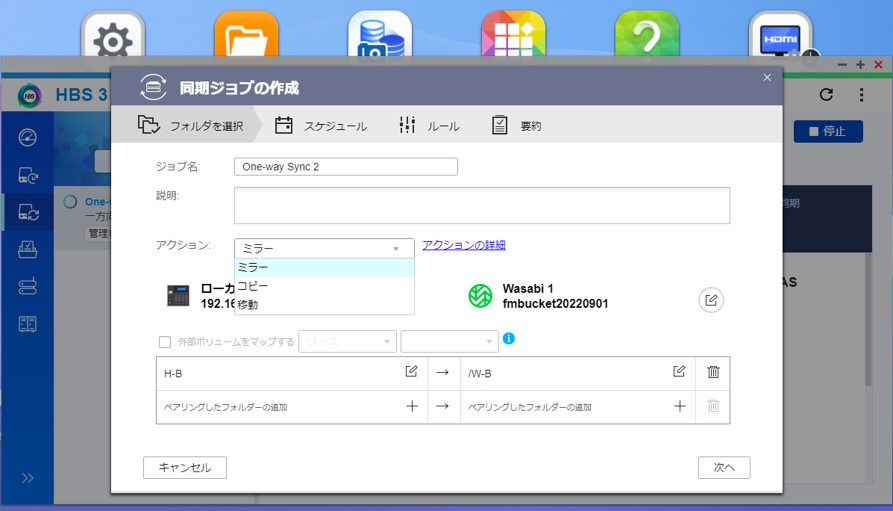Open the Sync section in the sidebar
Screen dimensions: 893x511
28,212
